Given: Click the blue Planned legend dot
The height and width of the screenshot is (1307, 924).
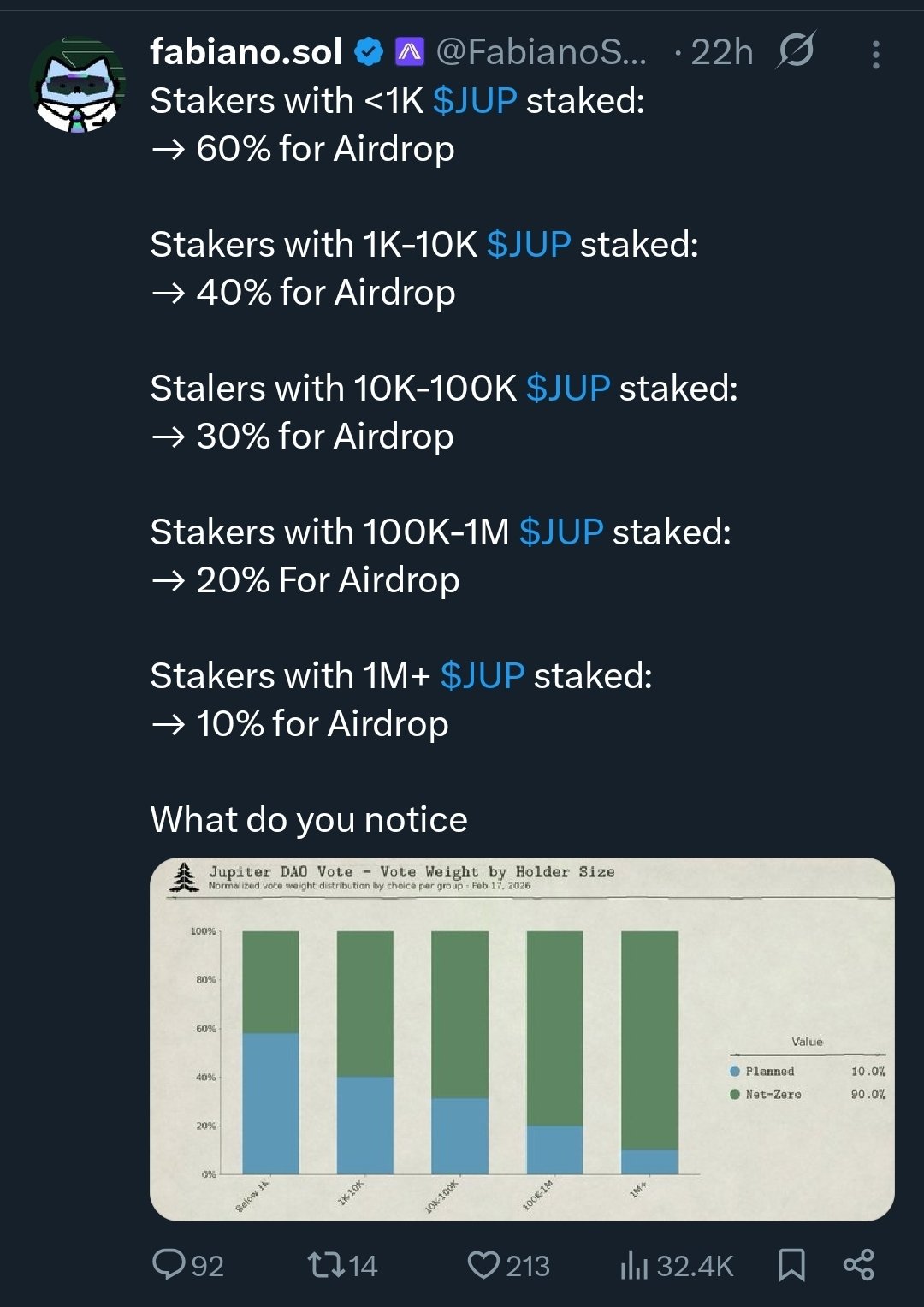Looking at the screenshot, I should [735, 1071].
